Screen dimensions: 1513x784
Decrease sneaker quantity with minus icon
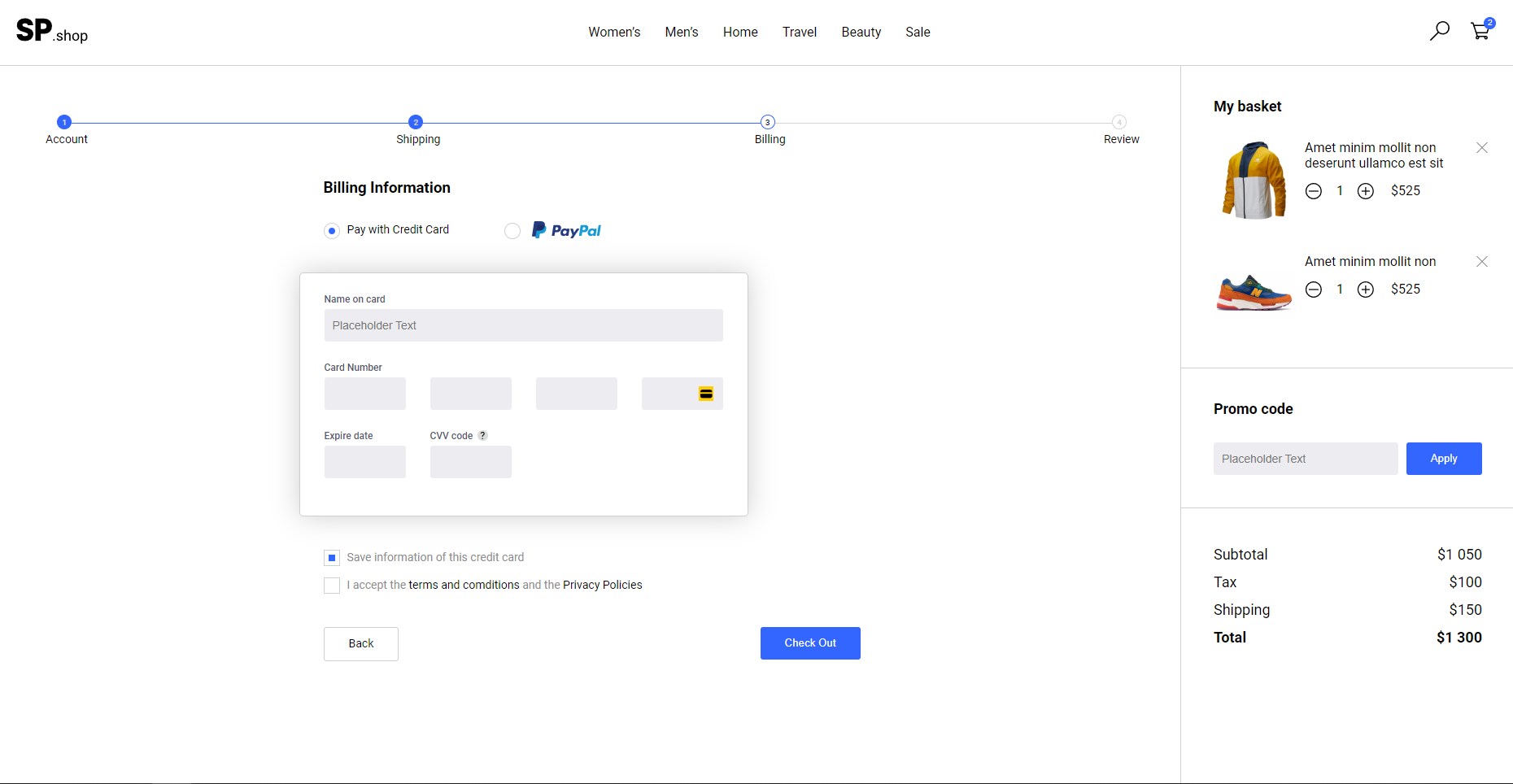tap(1313, 290)
